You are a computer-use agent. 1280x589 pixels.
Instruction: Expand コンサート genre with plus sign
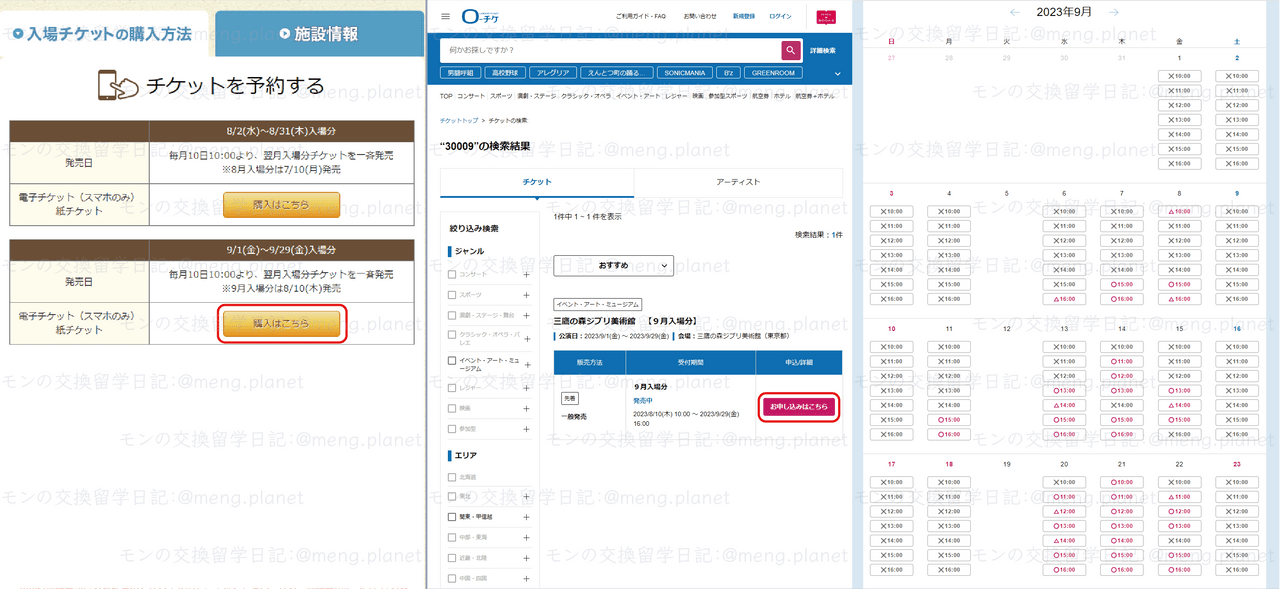point(526,274)
